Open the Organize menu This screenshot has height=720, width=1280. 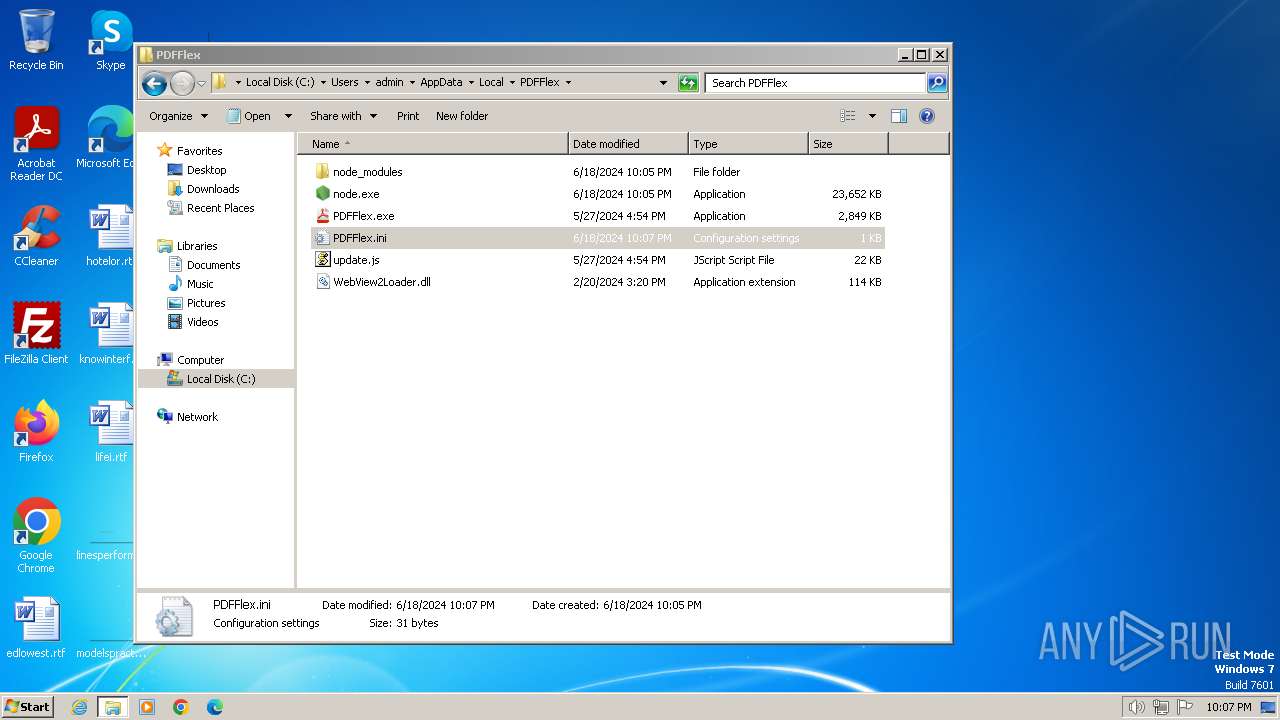(178, 116)
